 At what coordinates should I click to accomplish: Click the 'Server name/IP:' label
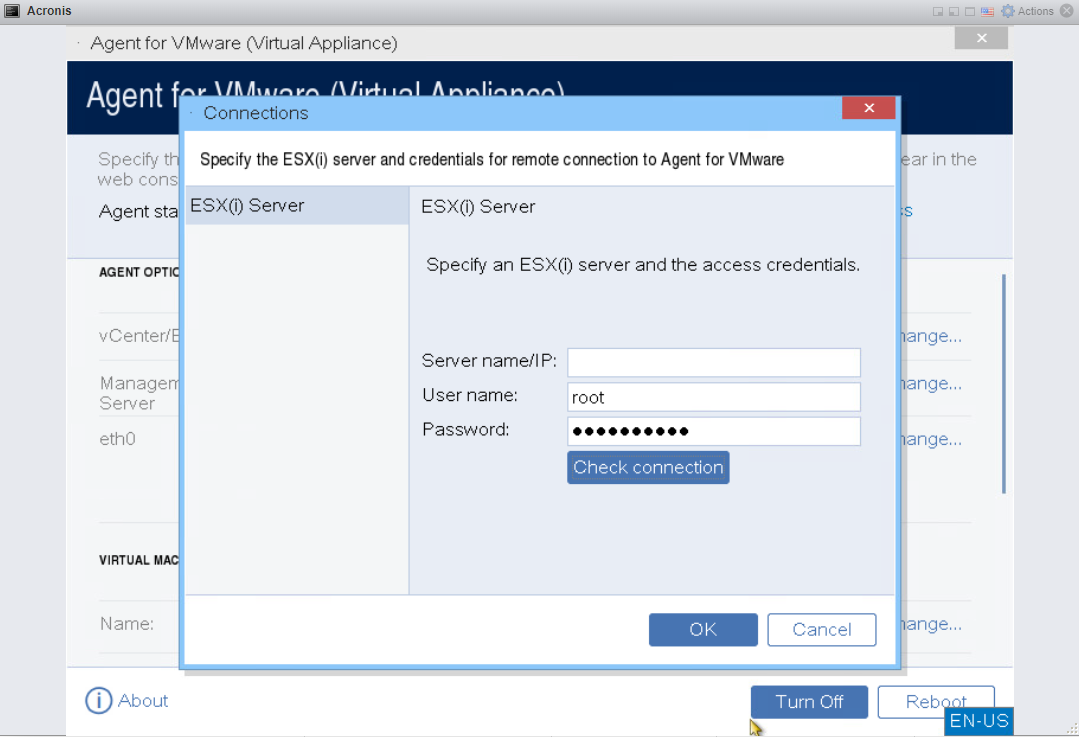[x=489, y=361]
